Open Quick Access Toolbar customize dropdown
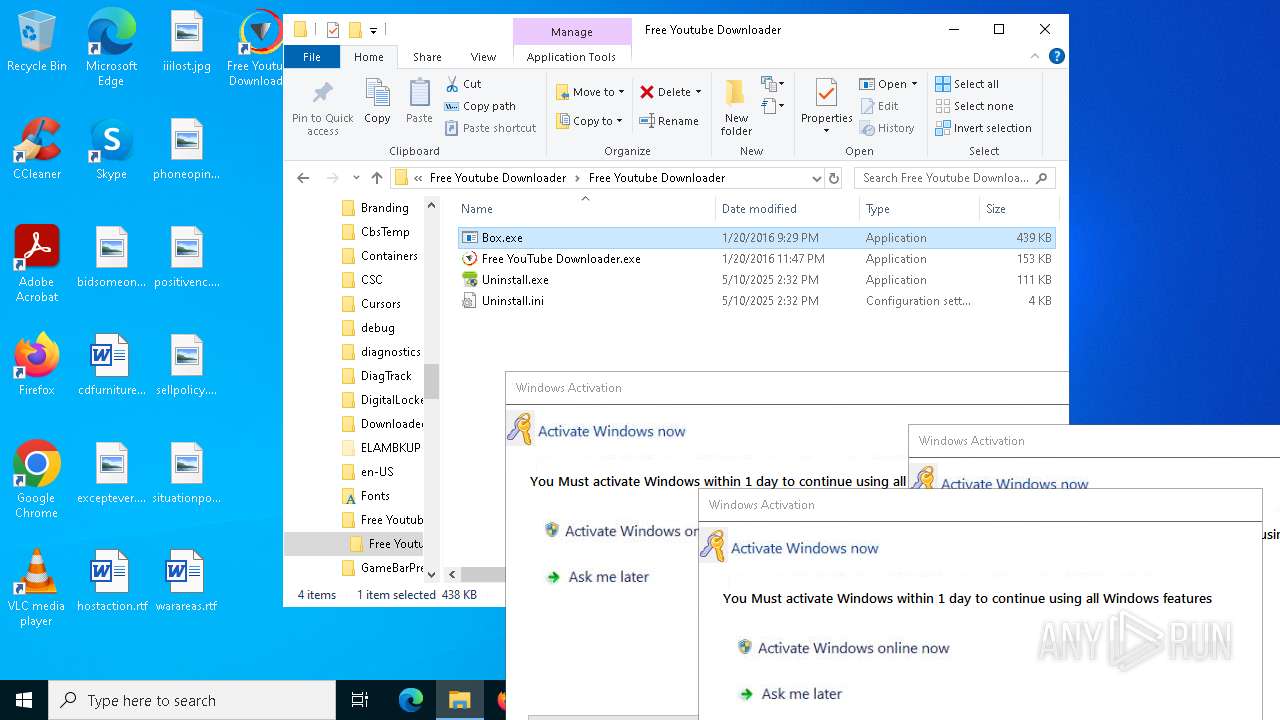Viewport: 1280px width, 720px height. click(373, 30)
